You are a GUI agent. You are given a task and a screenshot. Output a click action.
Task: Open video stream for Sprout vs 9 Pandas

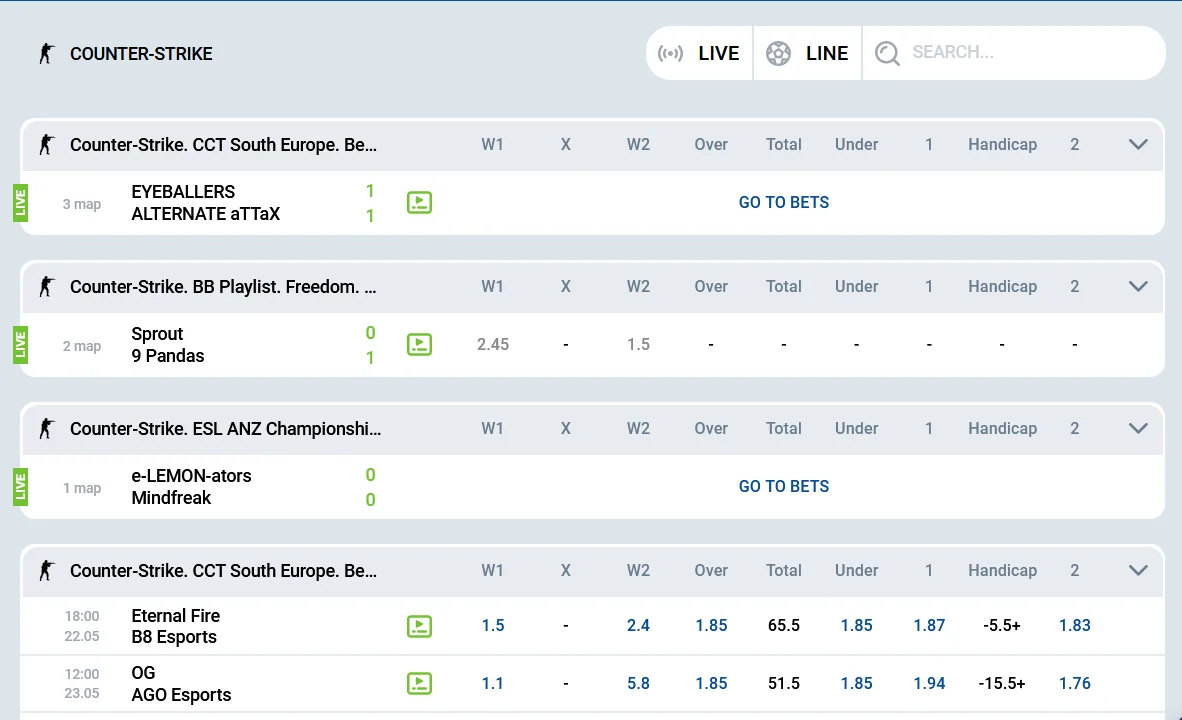419,345
